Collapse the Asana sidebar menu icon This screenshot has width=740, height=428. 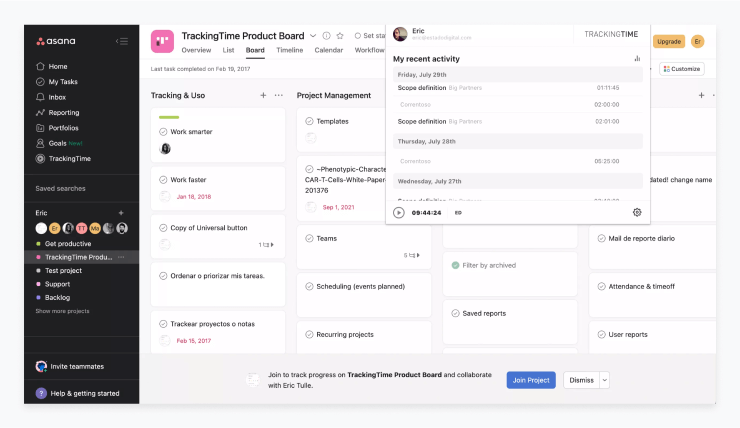(x=122, y=41)
